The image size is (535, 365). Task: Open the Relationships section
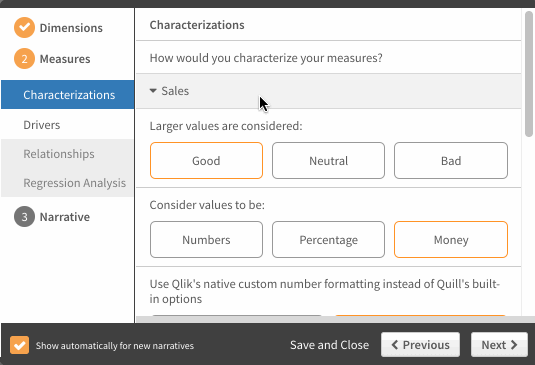pyautogui.click(x=68, y=154)
